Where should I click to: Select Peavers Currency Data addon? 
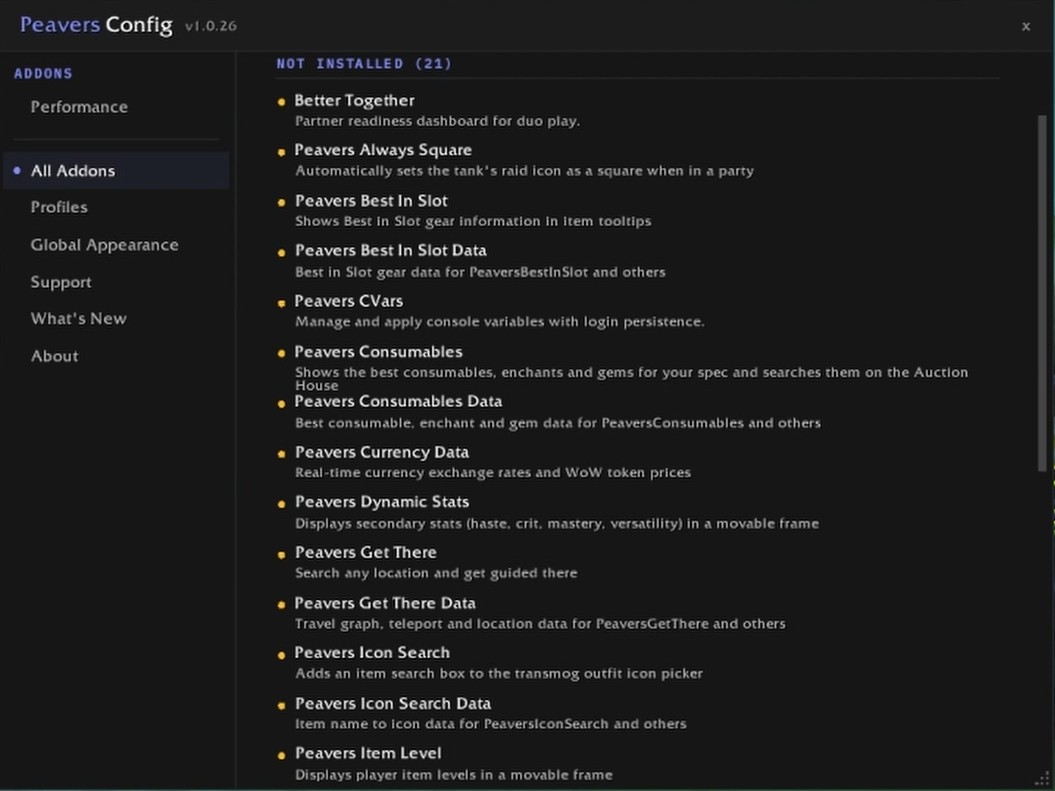click(382, 452)
